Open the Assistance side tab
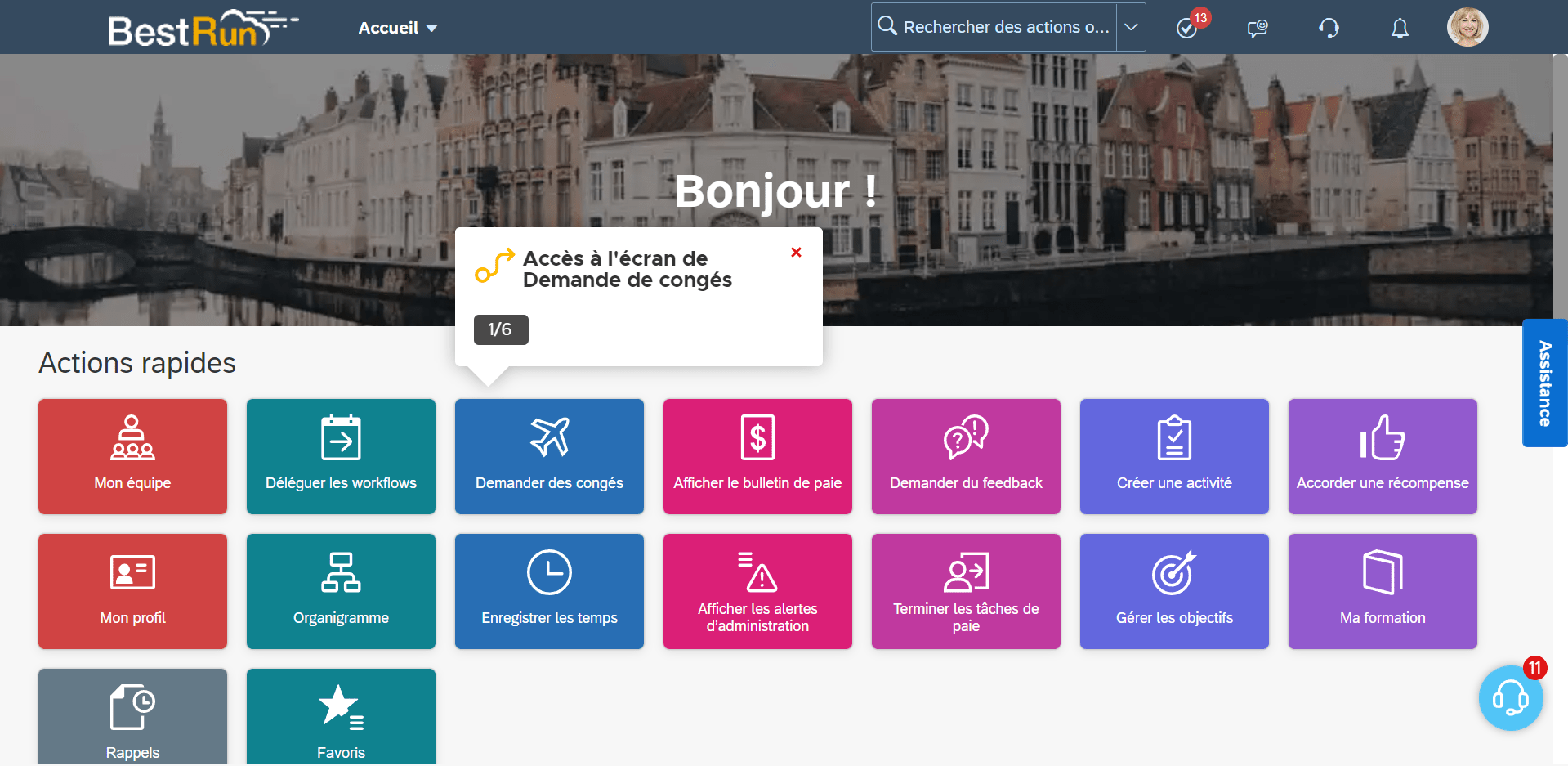This screenshot has height=766, width=1568. [1544, 383]
